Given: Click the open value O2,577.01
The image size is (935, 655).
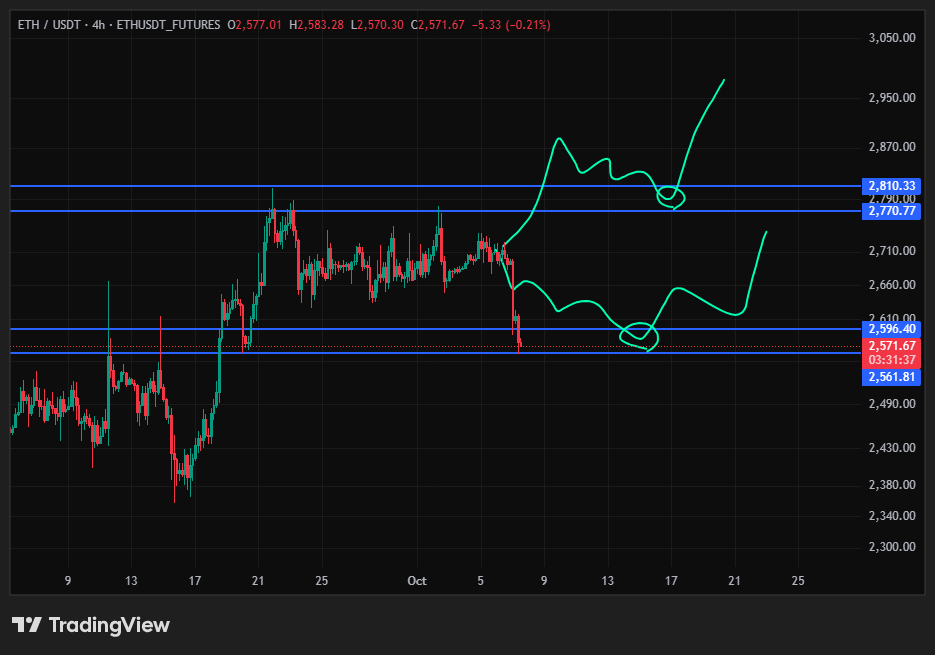Looking at the screenshot, I should (254, 25).
